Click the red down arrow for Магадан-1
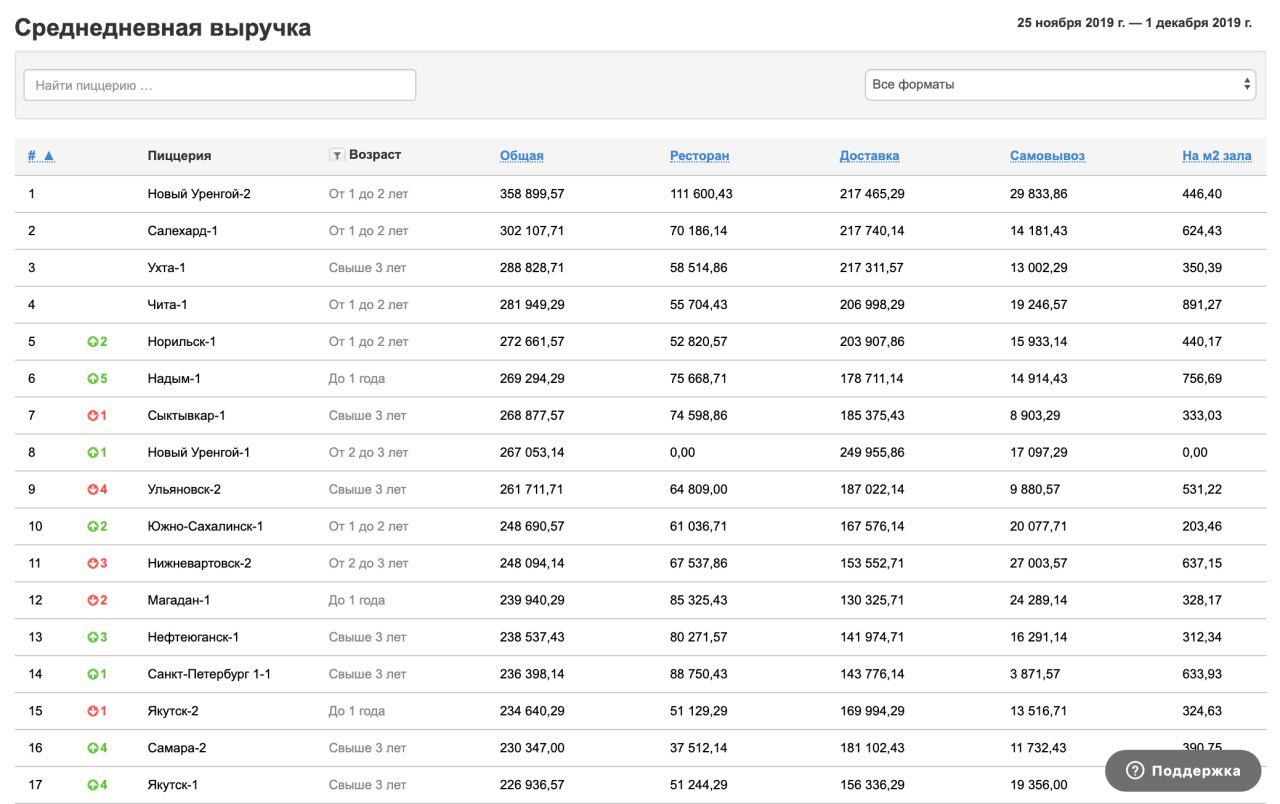 (x=93, y=601)
